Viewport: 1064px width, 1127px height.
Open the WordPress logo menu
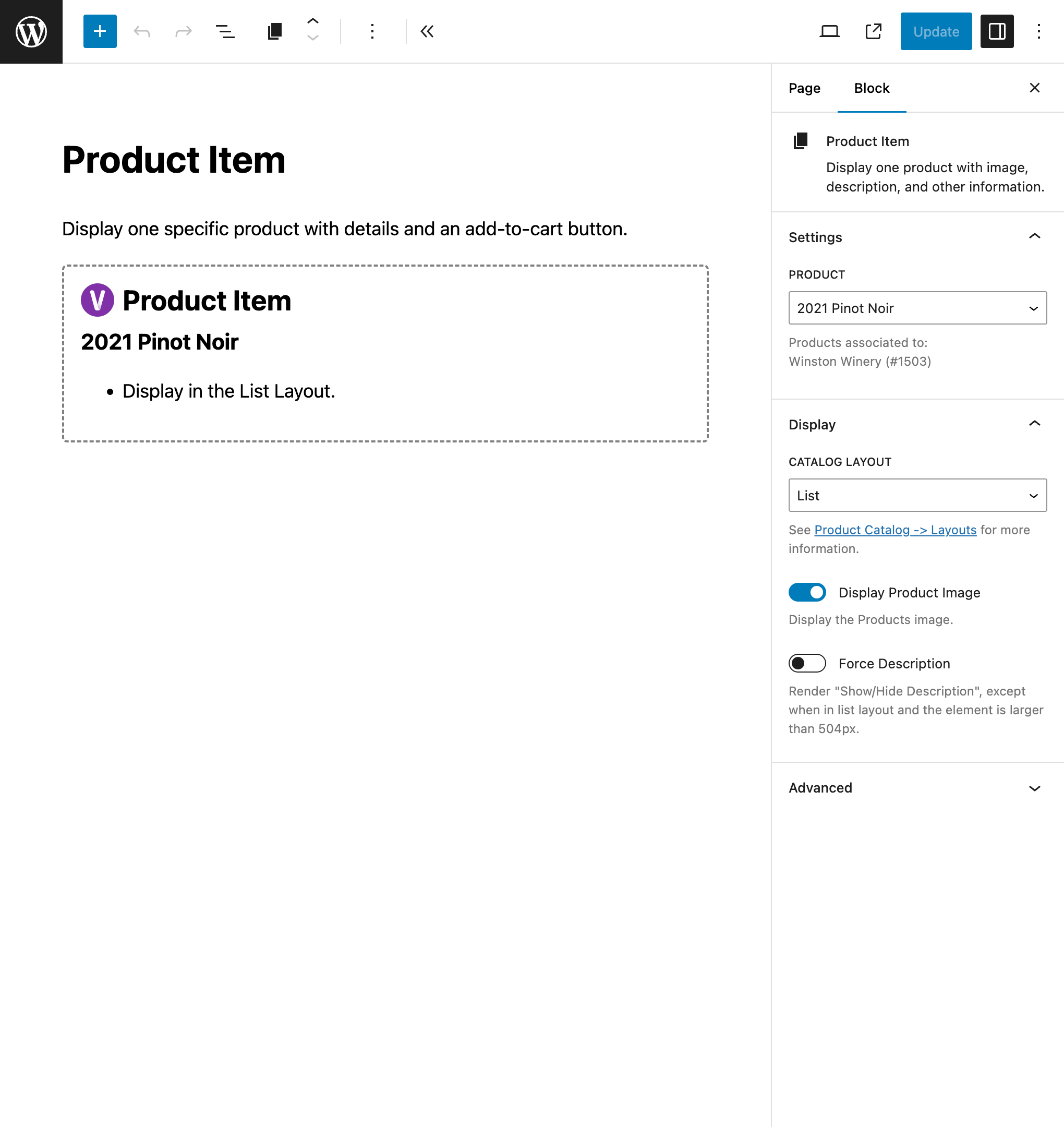point(31,31)
